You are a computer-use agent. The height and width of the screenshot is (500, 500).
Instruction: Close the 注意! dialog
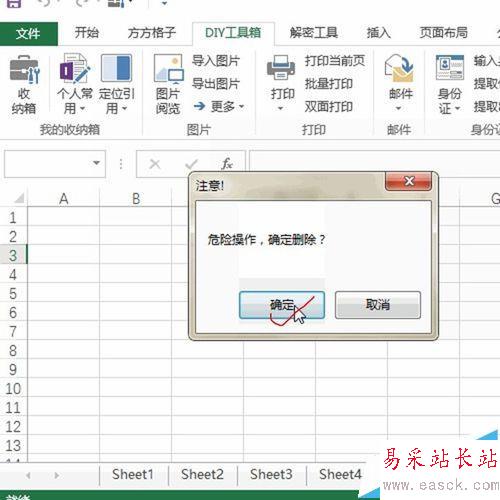(x=409, y=181)
